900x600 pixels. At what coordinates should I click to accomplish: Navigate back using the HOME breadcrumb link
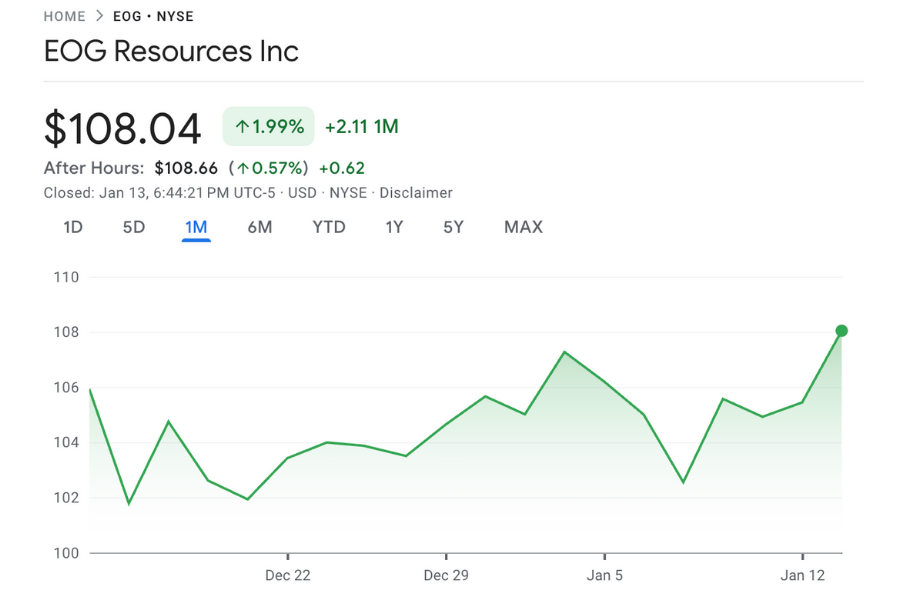click(64, 16)
